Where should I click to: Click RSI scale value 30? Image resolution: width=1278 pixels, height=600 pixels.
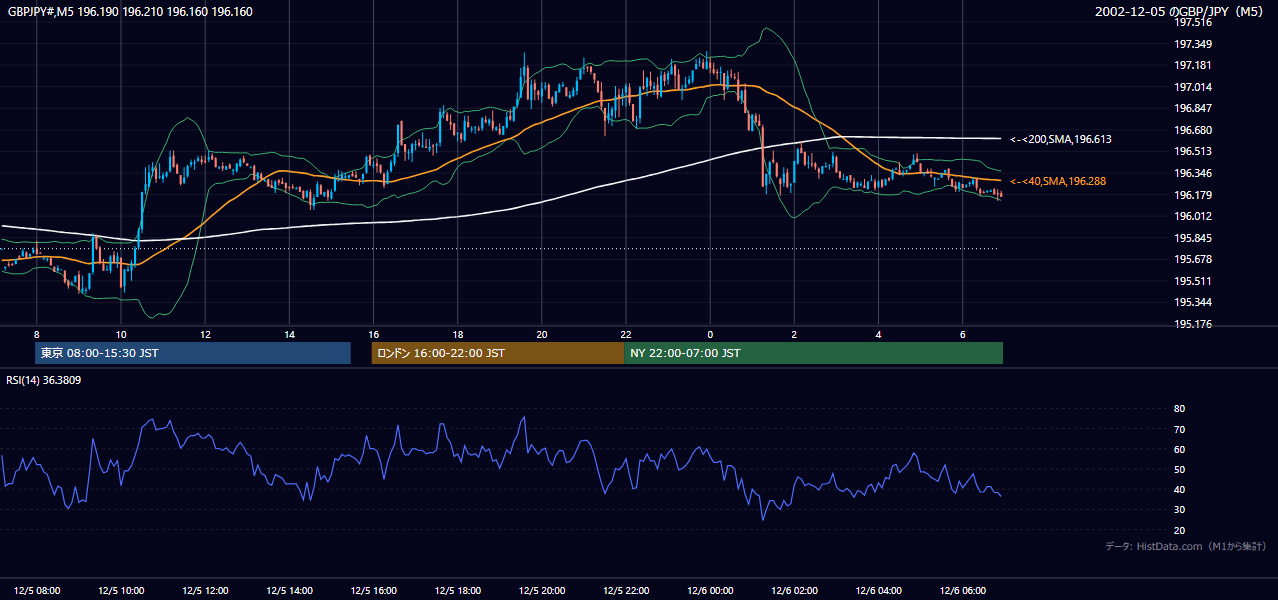(x=1179, y=510)
